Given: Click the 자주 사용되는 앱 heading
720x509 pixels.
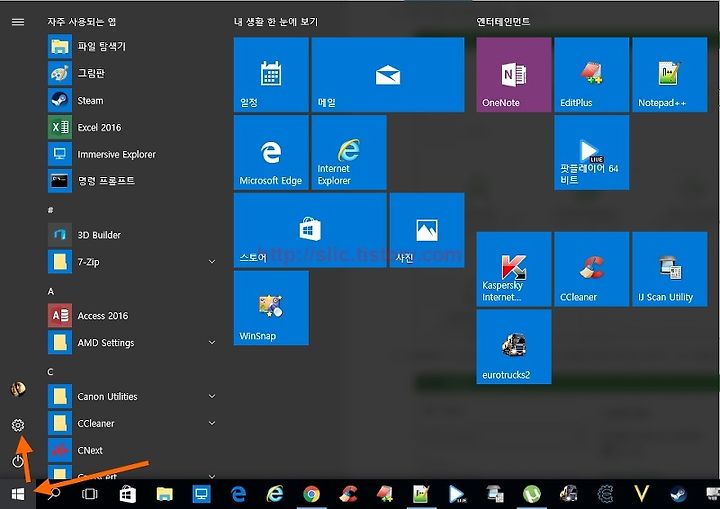Looking at the screenshot, I should click(x=82, y=22).
